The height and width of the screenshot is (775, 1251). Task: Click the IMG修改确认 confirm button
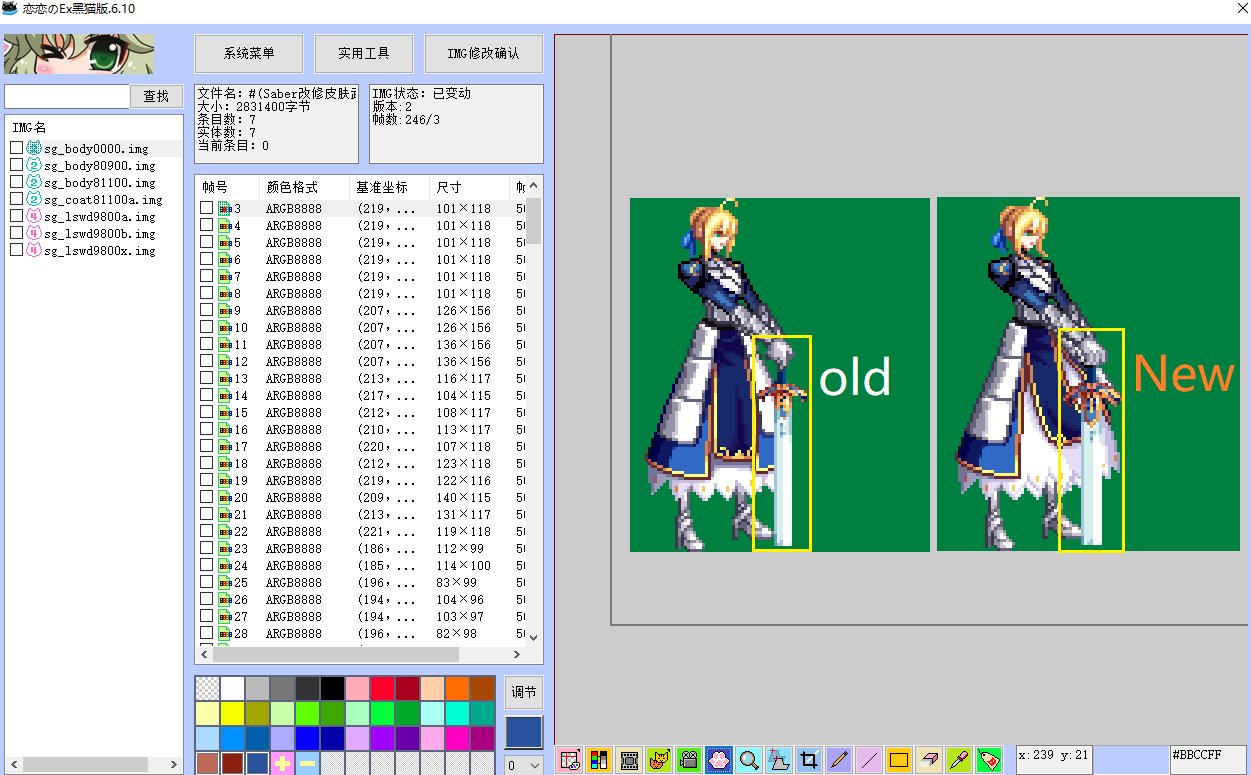click(484, 54)
